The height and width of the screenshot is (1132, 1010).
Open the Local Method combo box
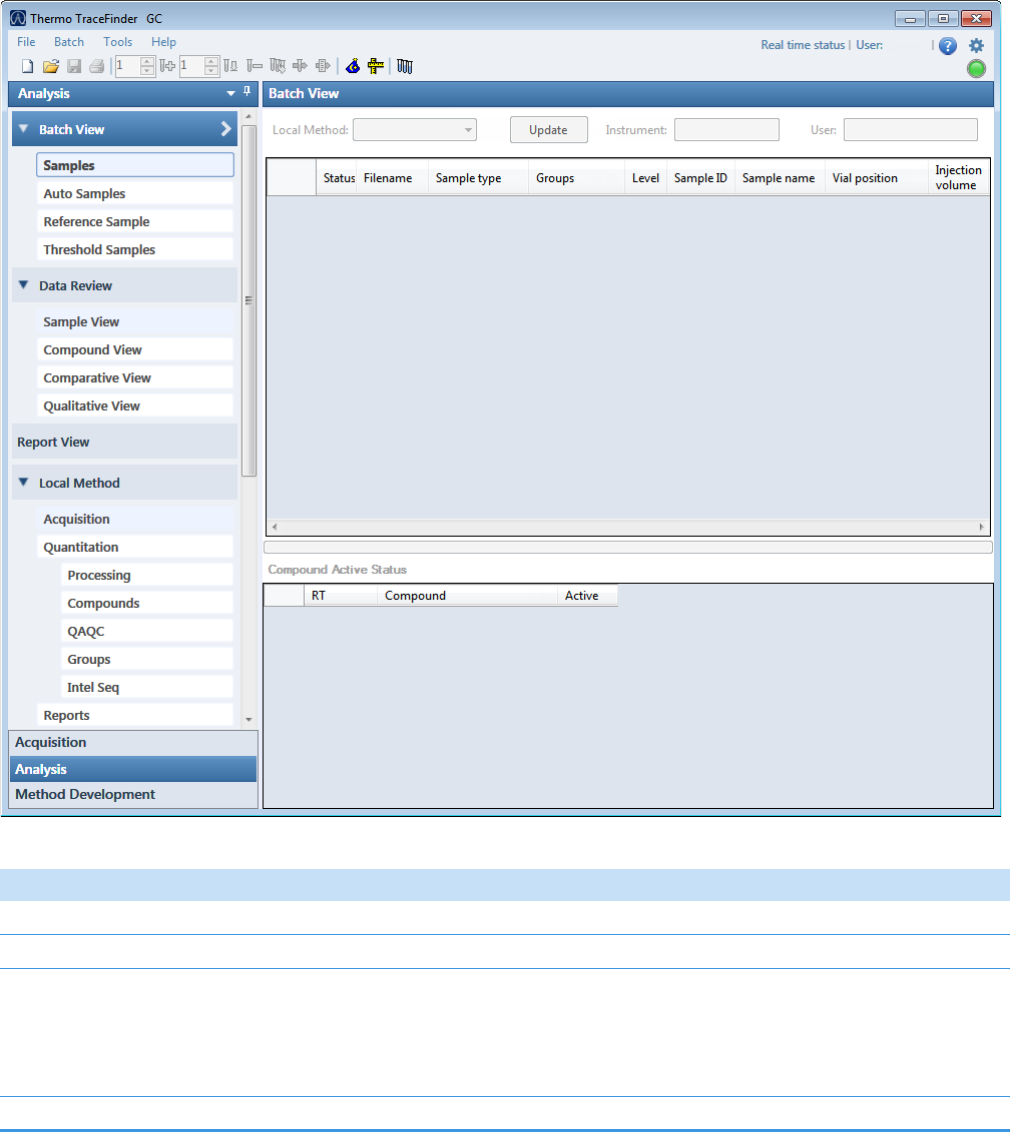414,130
